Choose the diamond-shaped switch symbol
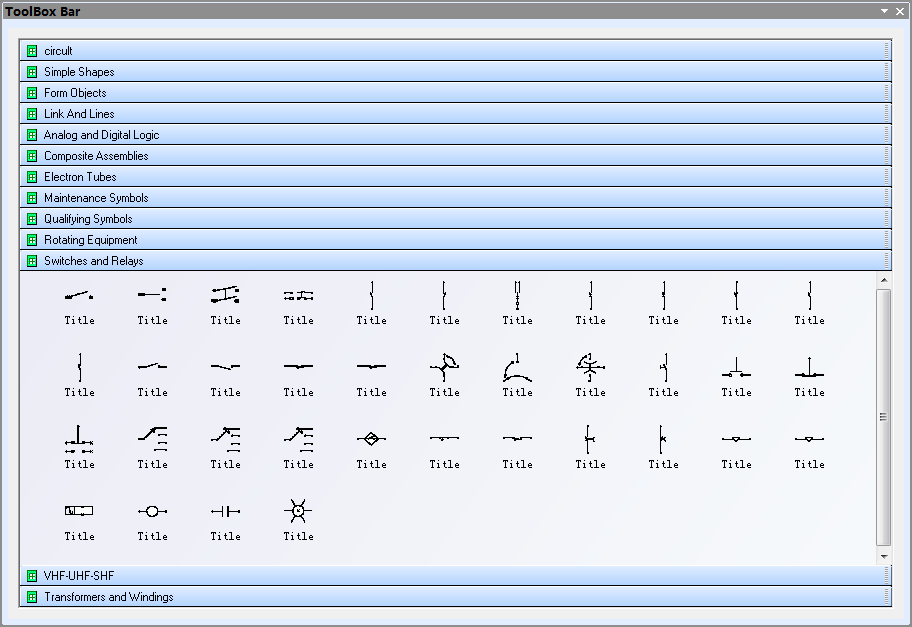The image size is (912, 627). tap(371, 439)
